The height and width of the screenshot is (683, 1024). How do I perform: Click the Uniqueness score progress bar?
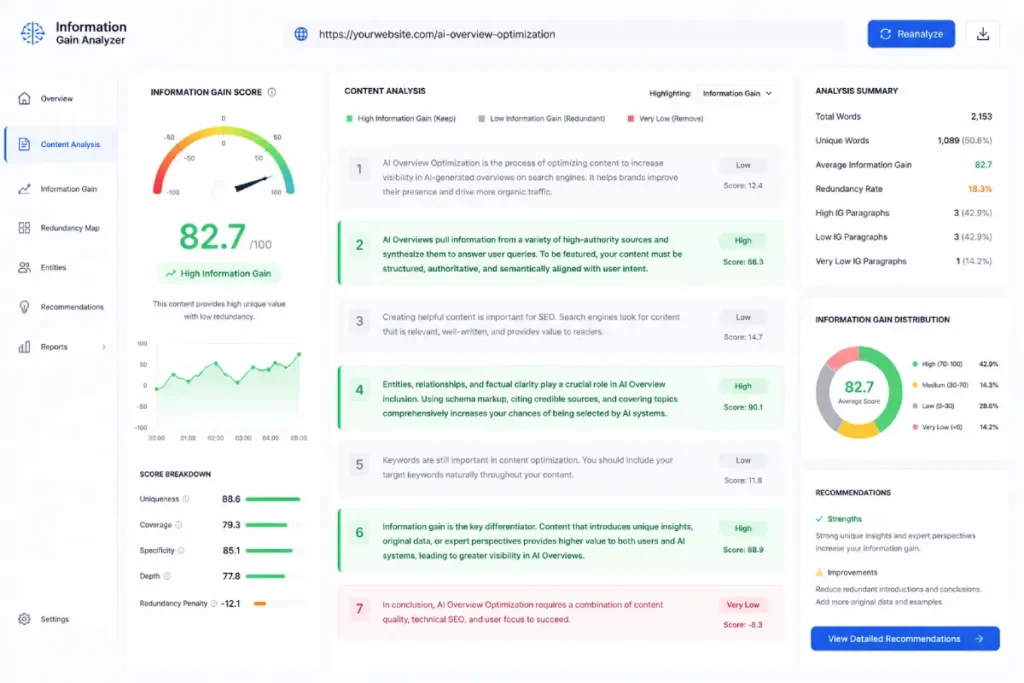click(274, 499)
